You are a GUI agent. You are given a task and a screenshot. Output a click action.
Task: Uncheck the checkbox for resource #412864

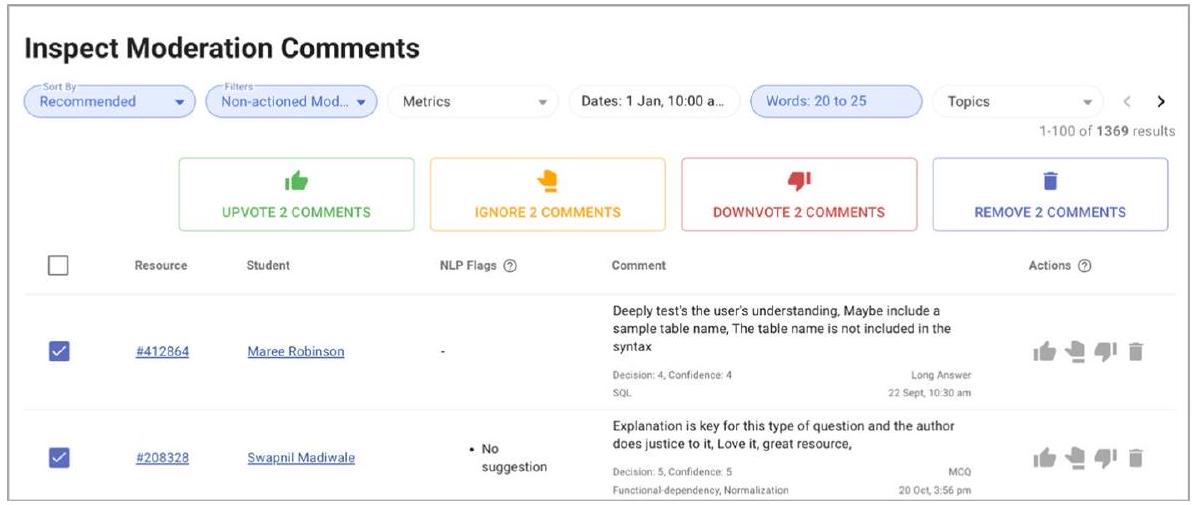point(58,351)
